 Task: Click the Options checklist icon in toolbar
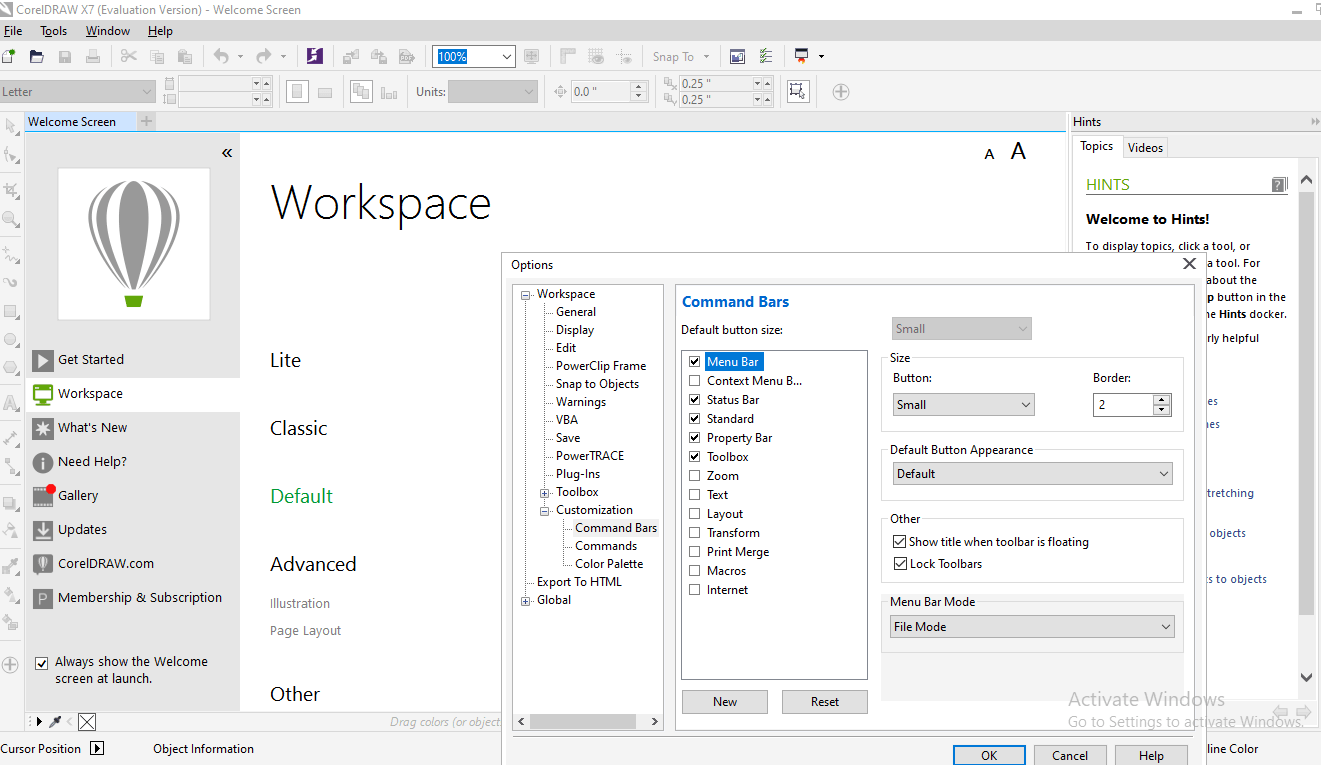point(766,57)
